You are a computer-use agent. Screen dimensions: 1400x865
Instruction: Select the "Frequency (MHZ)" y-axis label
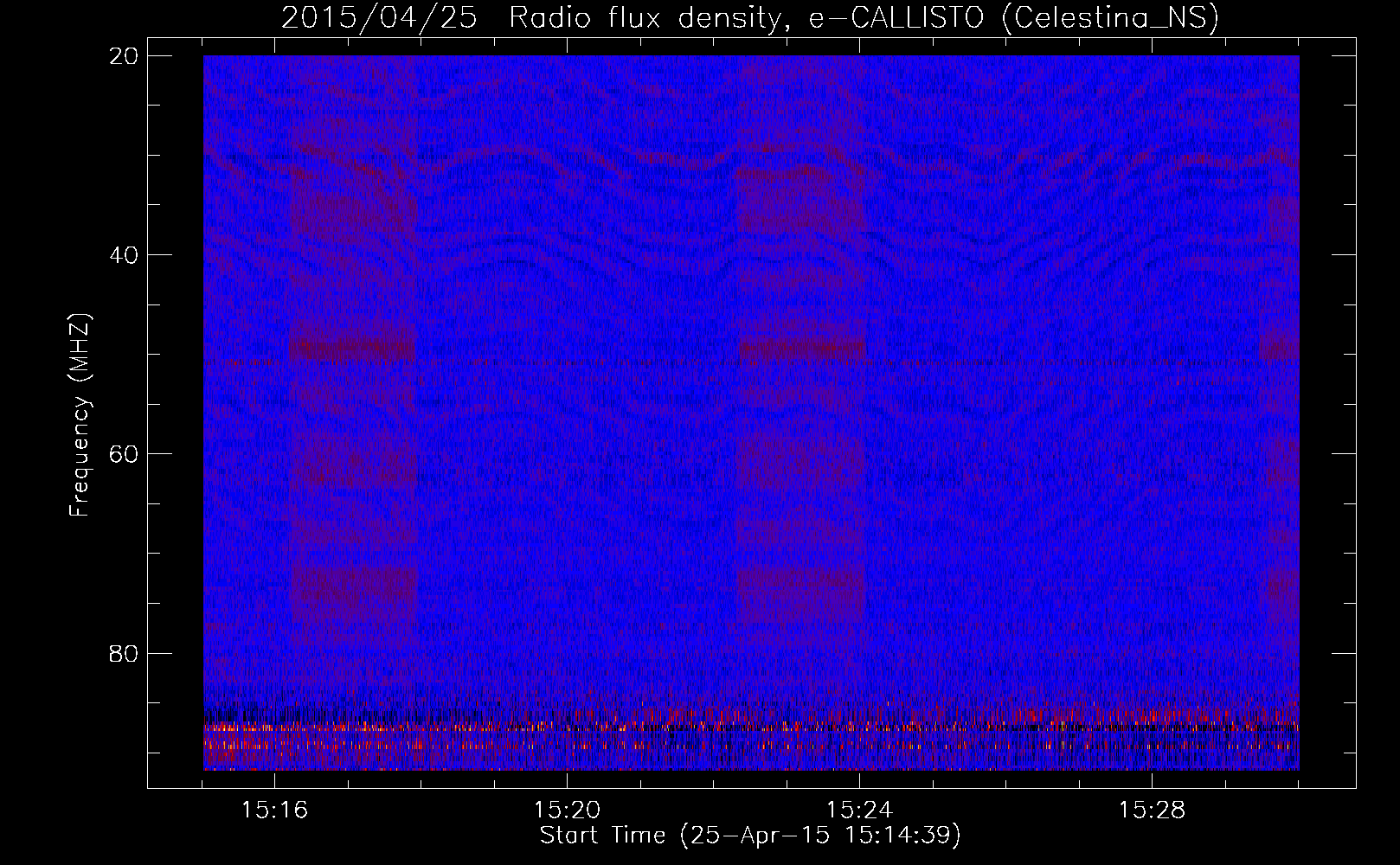80,415
